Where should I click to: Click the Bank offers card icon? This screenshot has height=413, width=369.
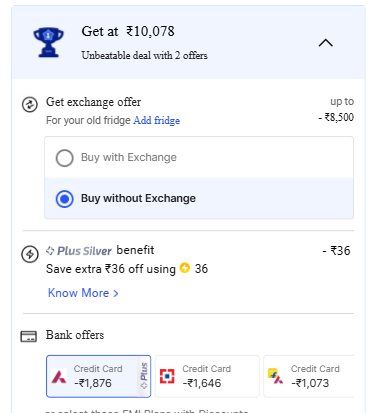(x=29, y=336)
